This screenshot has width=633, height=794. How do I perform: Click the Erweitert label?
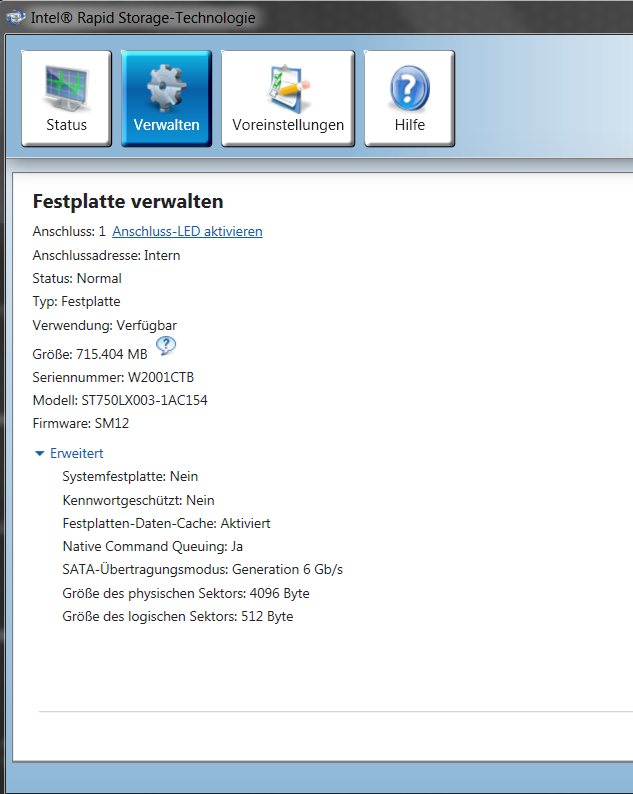[76, 453]
